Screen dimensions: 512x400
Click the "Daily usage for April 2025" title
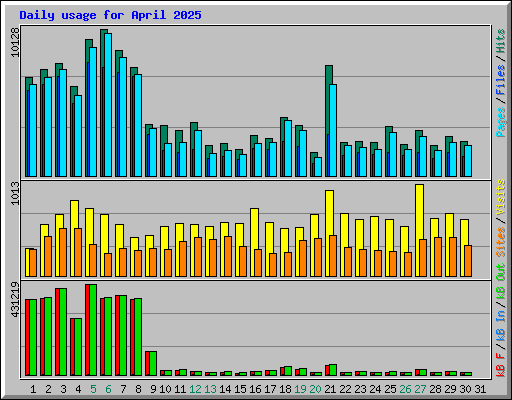click(110, 15)
